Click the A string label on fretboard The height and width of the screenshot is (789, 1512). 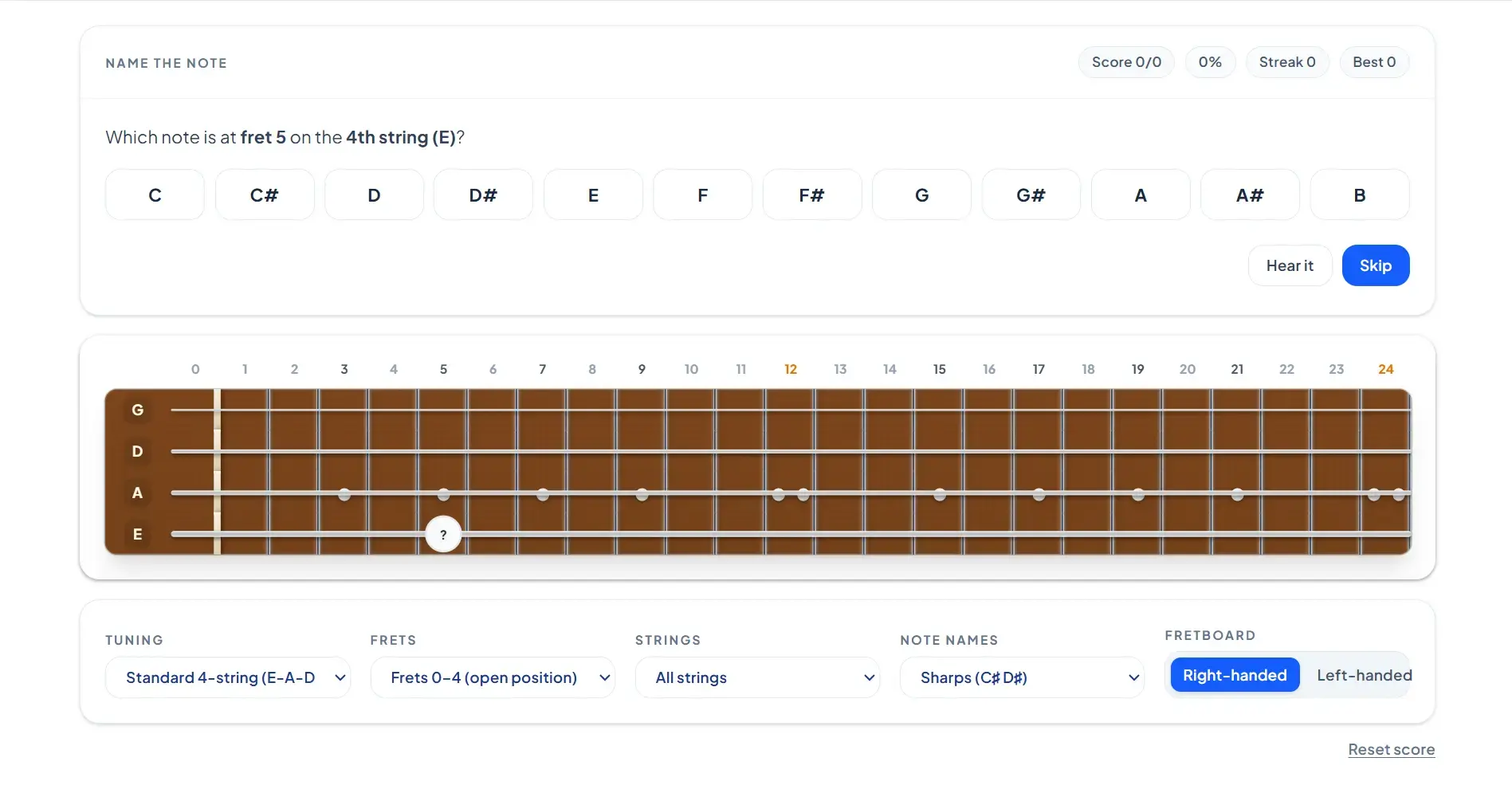(137, 493)
